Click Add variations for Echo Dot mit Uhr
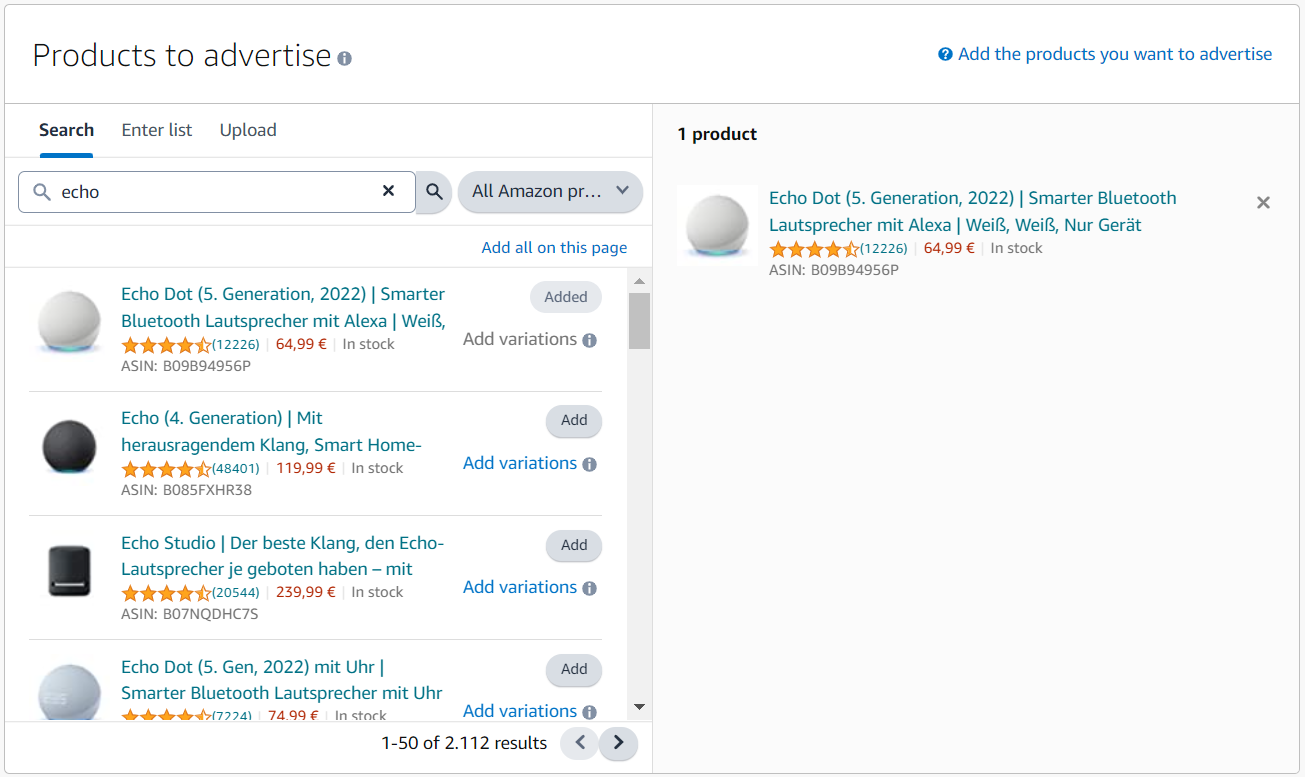 coord(520,711)
